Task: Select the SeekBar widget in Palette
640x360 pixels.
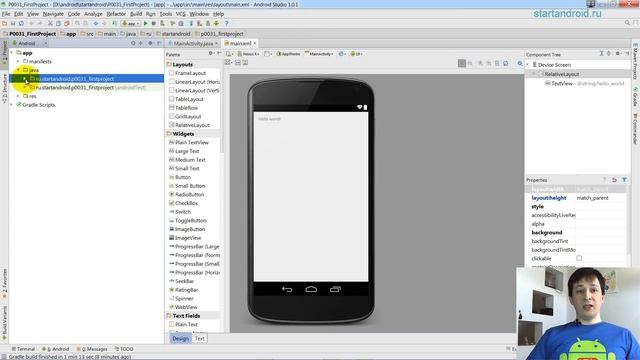Action: 181,281
